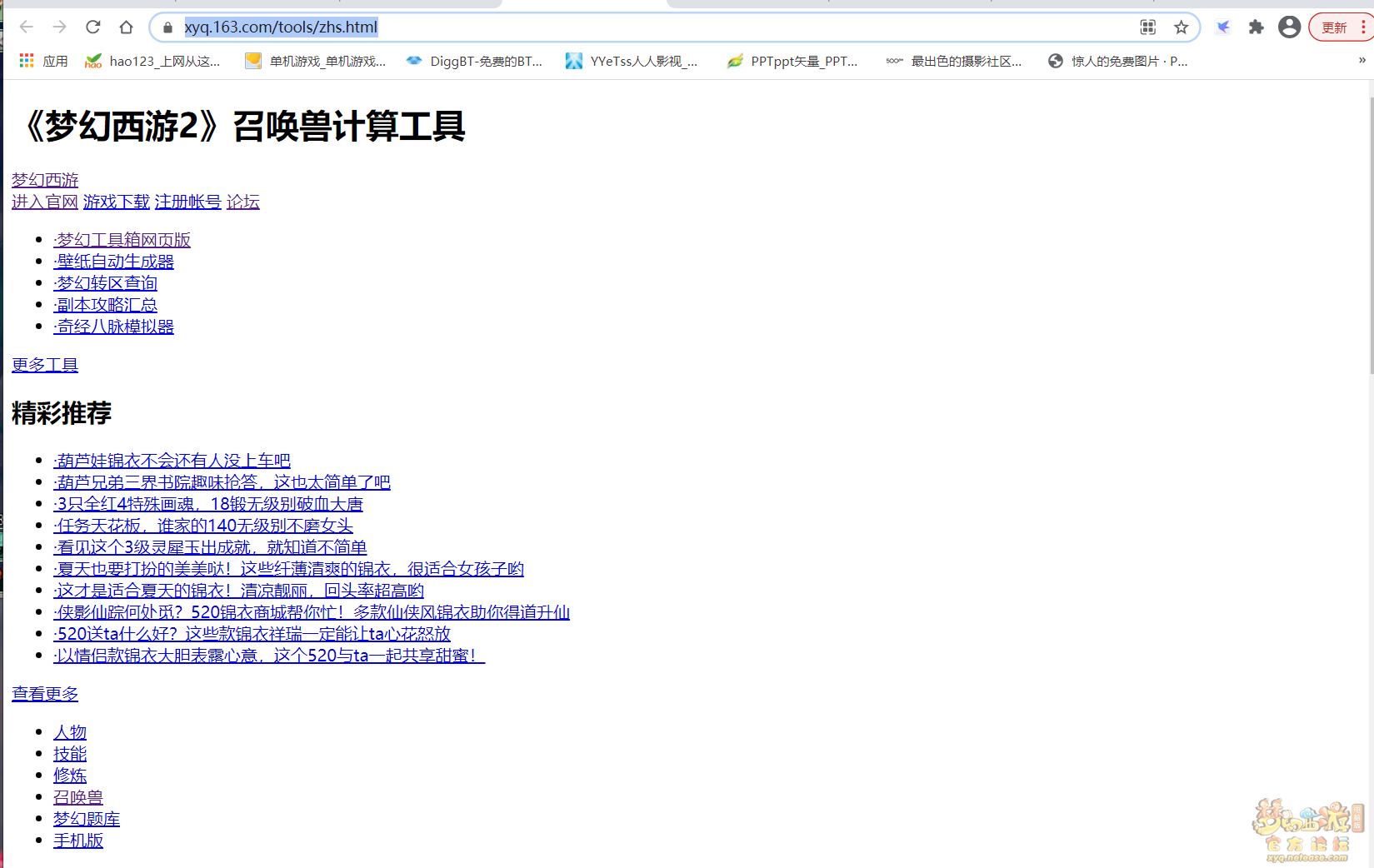
Task: Select 召唤兽 category link
Action: click(x=78, y=797)
